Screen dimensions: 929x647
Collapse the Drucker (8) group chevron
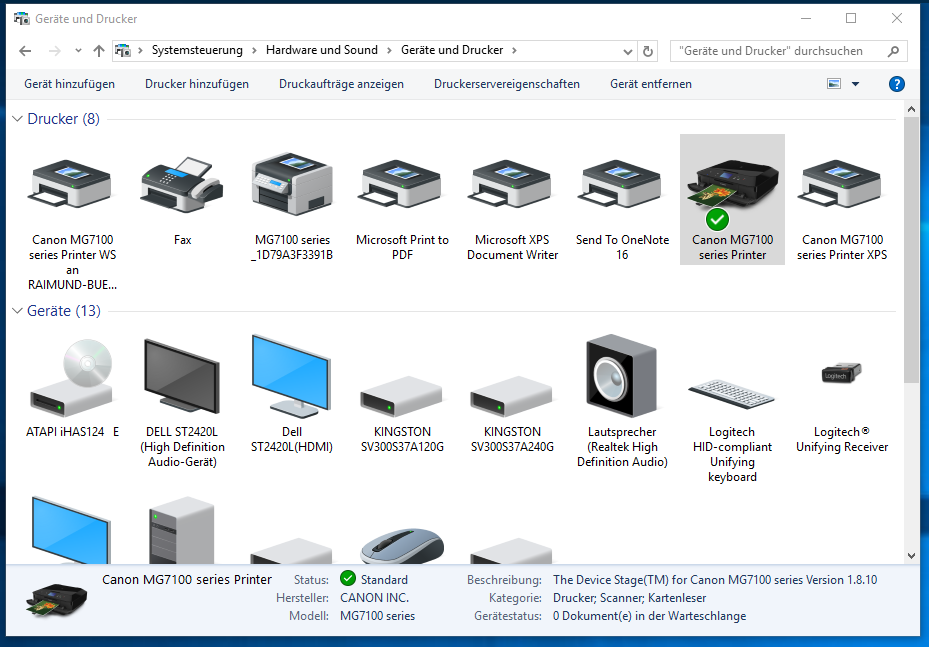17,118
